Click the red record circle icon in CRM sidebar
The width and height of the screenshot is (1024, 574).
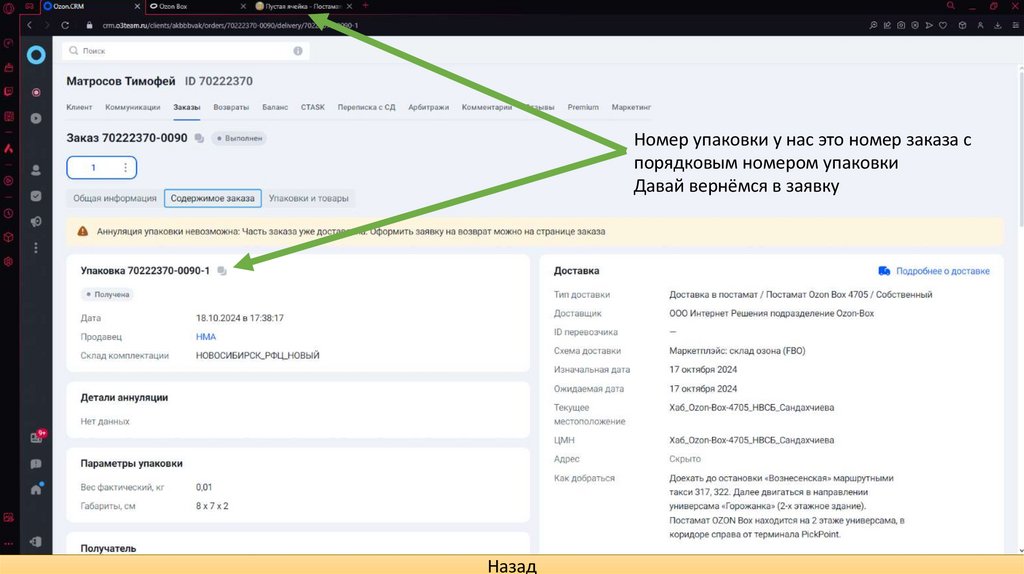coord(36,92)
